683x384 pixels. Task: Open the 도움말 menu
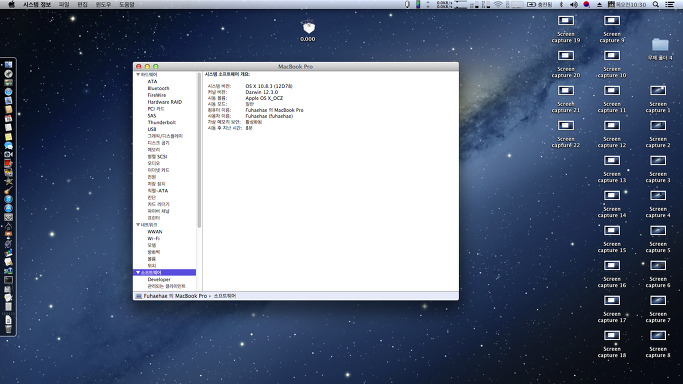pyautogui.click(x=127, y=4)
